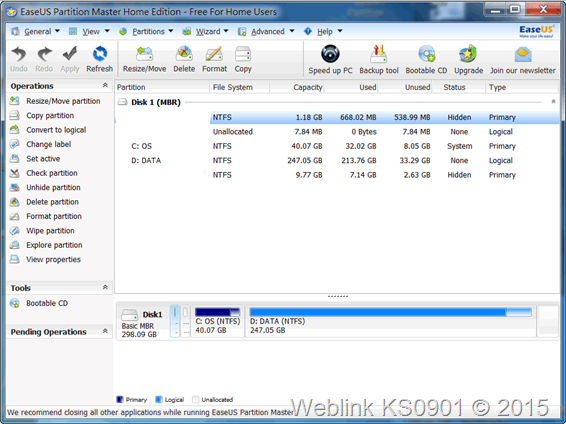Select the 1.18 GB hidden NTFS row
This screenshot has width=566, height=424.
tap(337, 117)
